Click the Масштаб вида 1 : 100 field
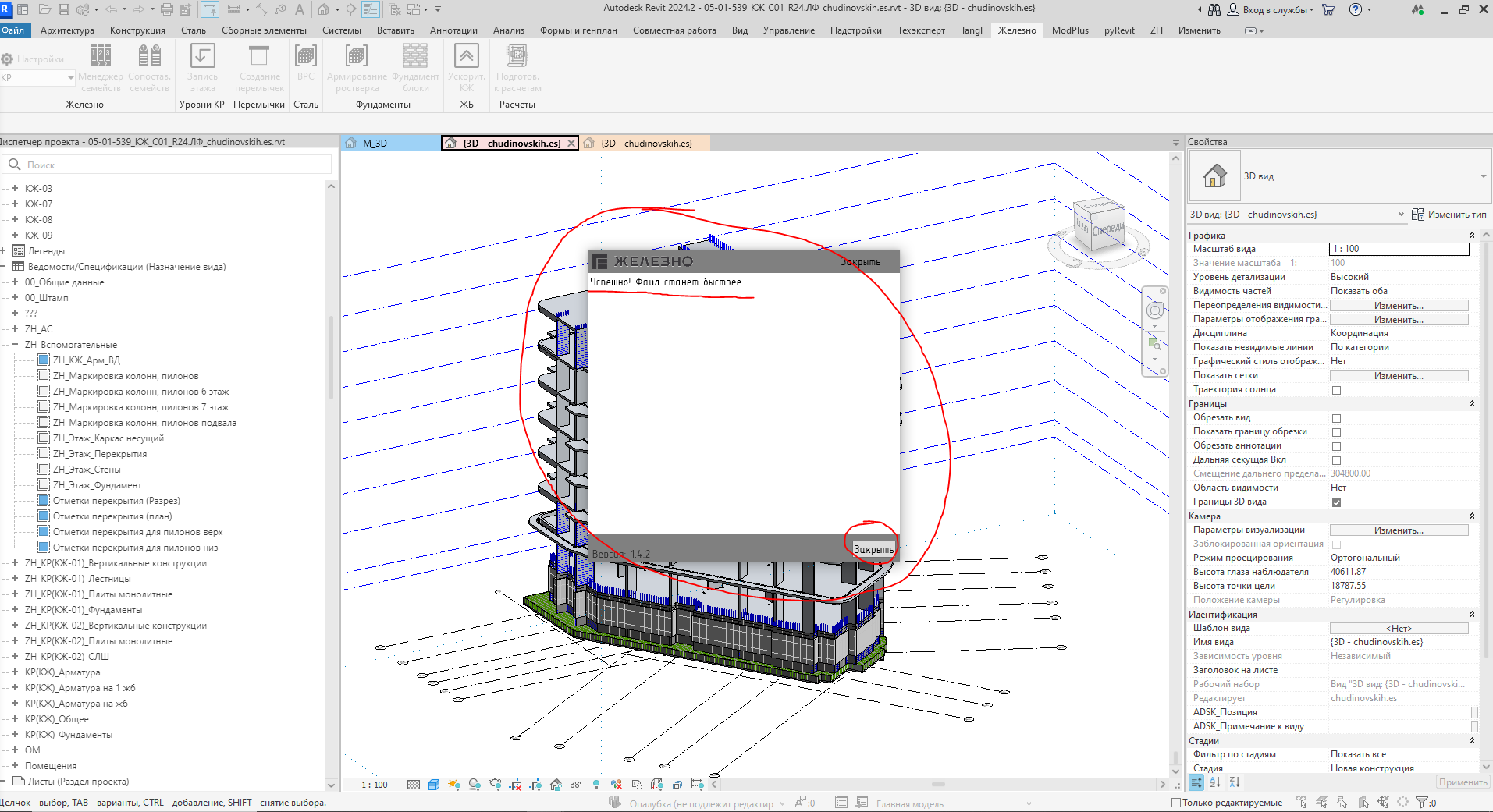The width and height of the screenshot is (1493, 812). coord(1399,249)
